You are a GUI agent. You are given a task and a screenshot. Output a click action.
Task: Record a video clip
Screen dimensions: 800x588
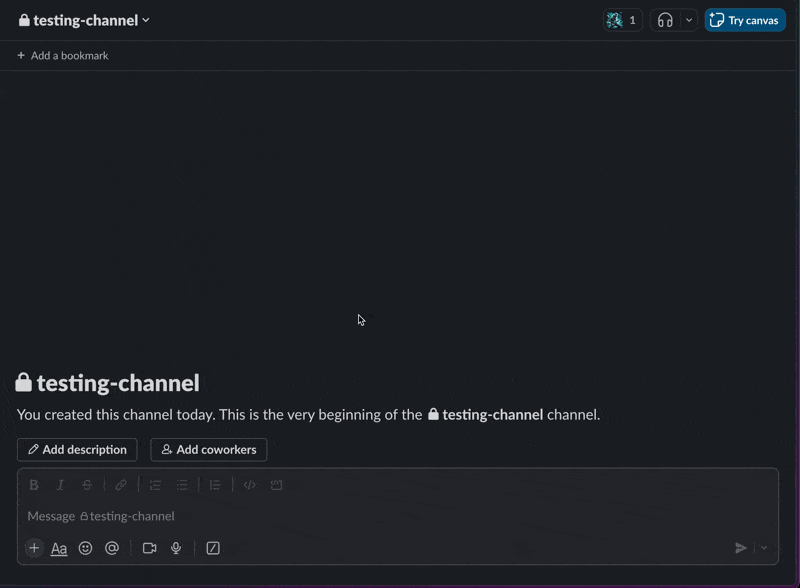(x=150, y=548)
